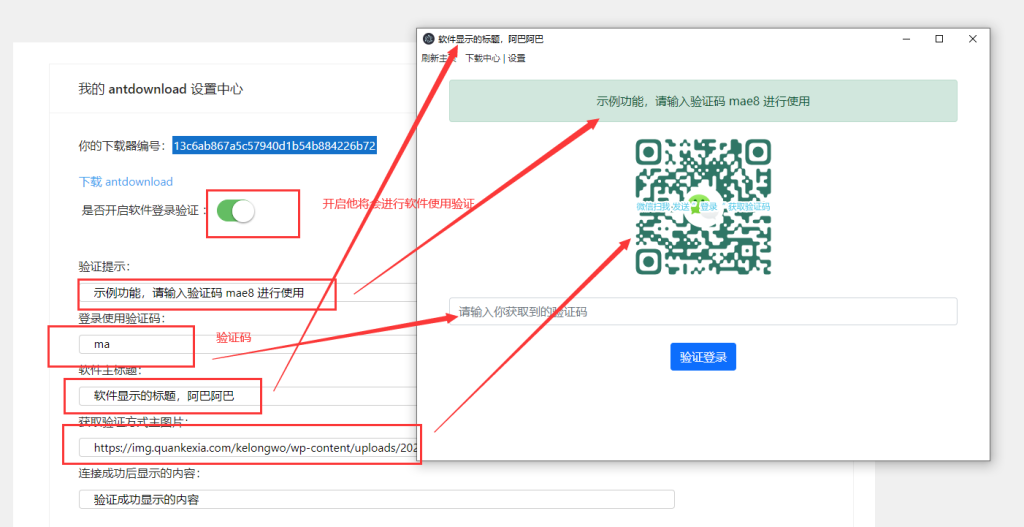Focus the image URL field starting https://img.quankexia.com
The width and height of the screenshot is (1024, 527).
(x=247, y=448)
